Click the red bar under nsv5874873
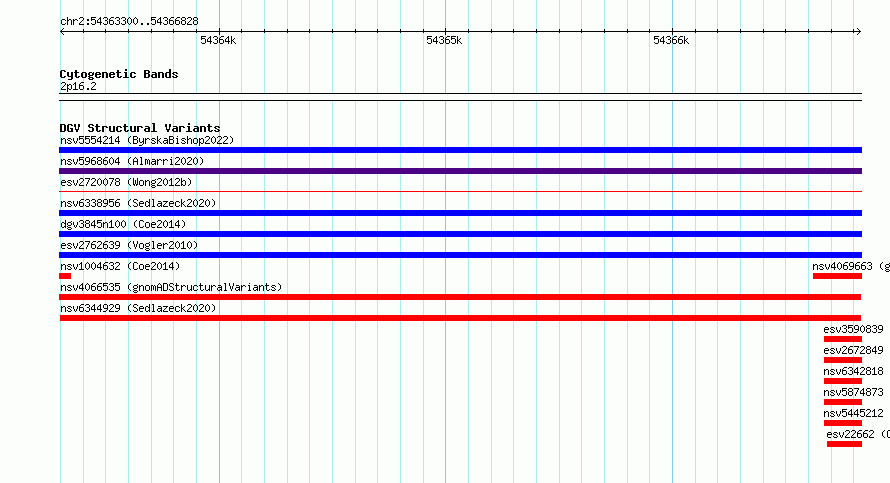This screenshot has height=483, width=890. [843, 402]
